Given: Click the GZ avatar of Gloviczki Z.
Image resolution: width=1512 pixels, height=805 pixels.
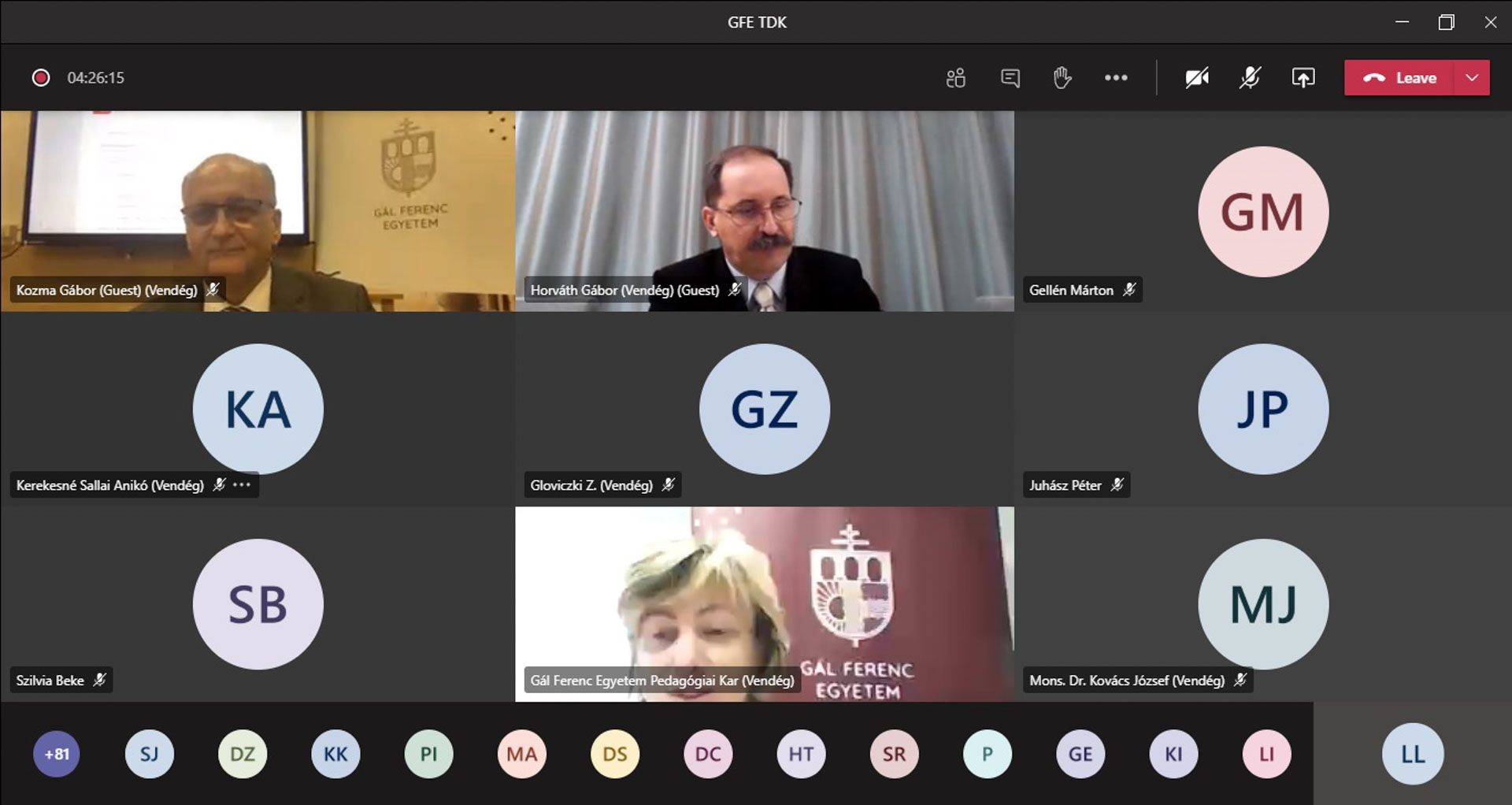Looking at the screenshot, I should click(764, 409).
